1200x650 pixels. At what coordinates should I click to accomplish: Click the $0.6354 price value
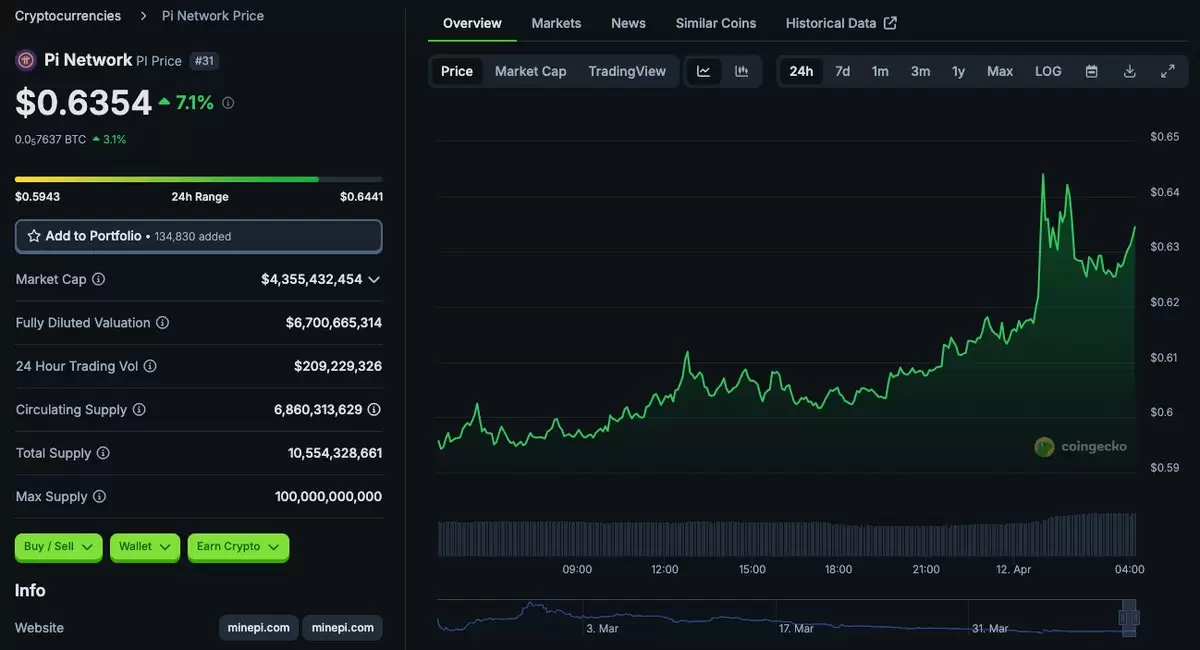coord(83,102)
